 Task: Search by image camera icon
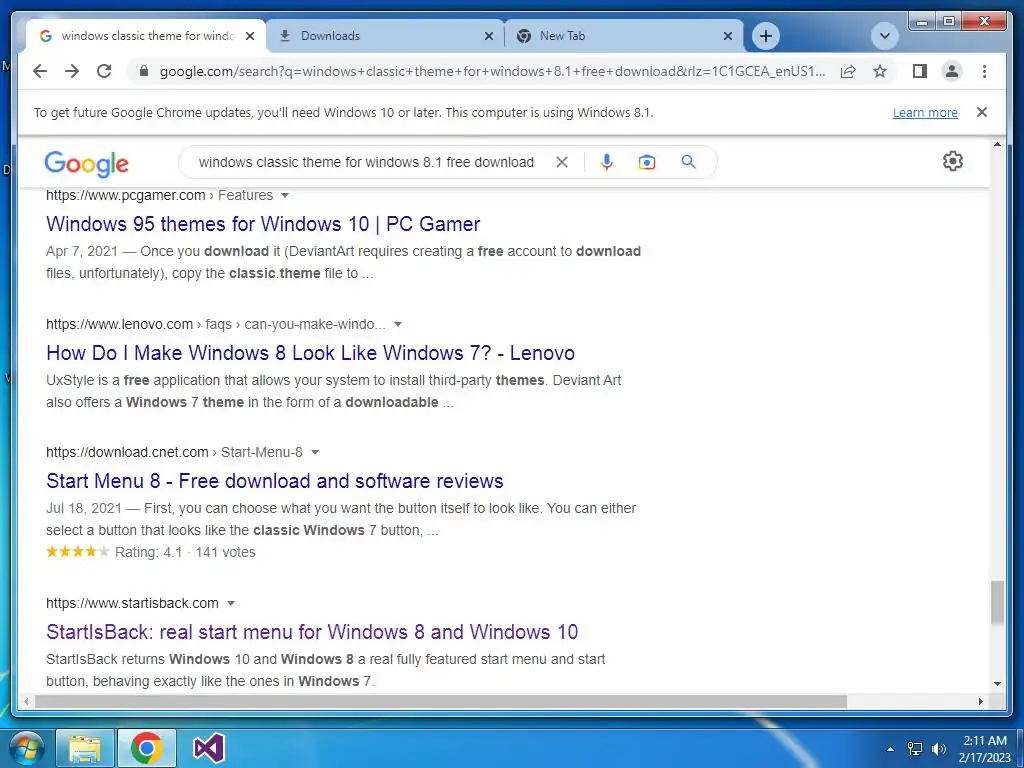647,162
